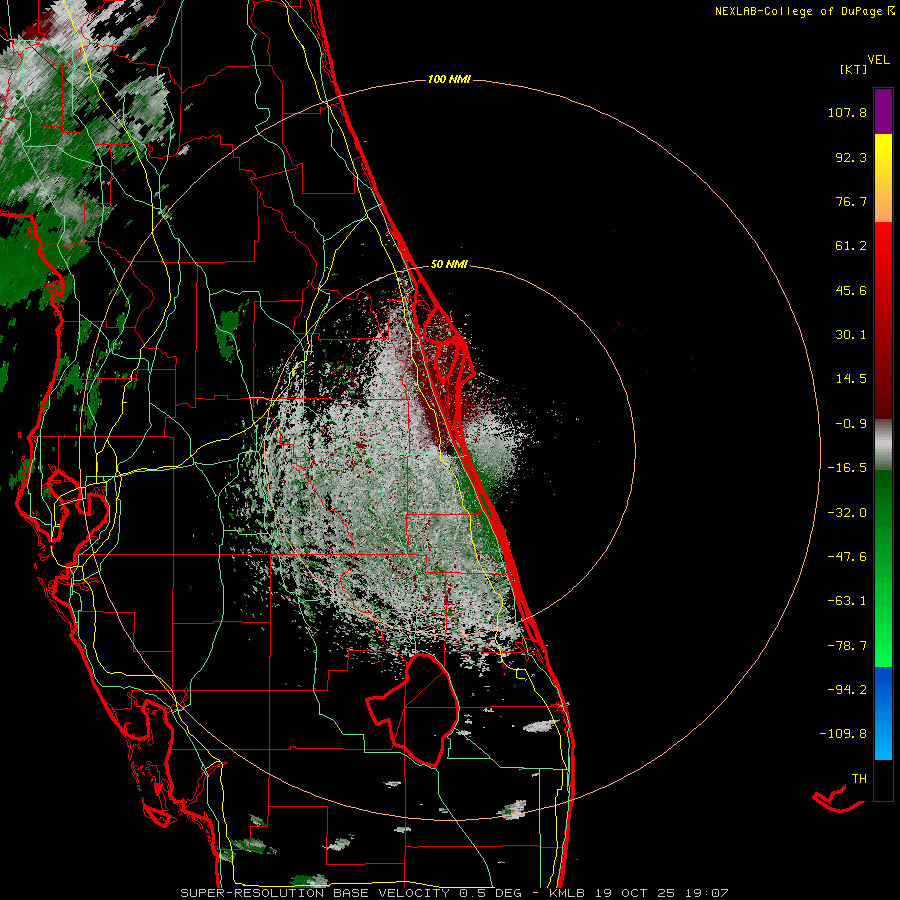Select the -0.9 scale value
Screen dimensions: 900x900
851,424
